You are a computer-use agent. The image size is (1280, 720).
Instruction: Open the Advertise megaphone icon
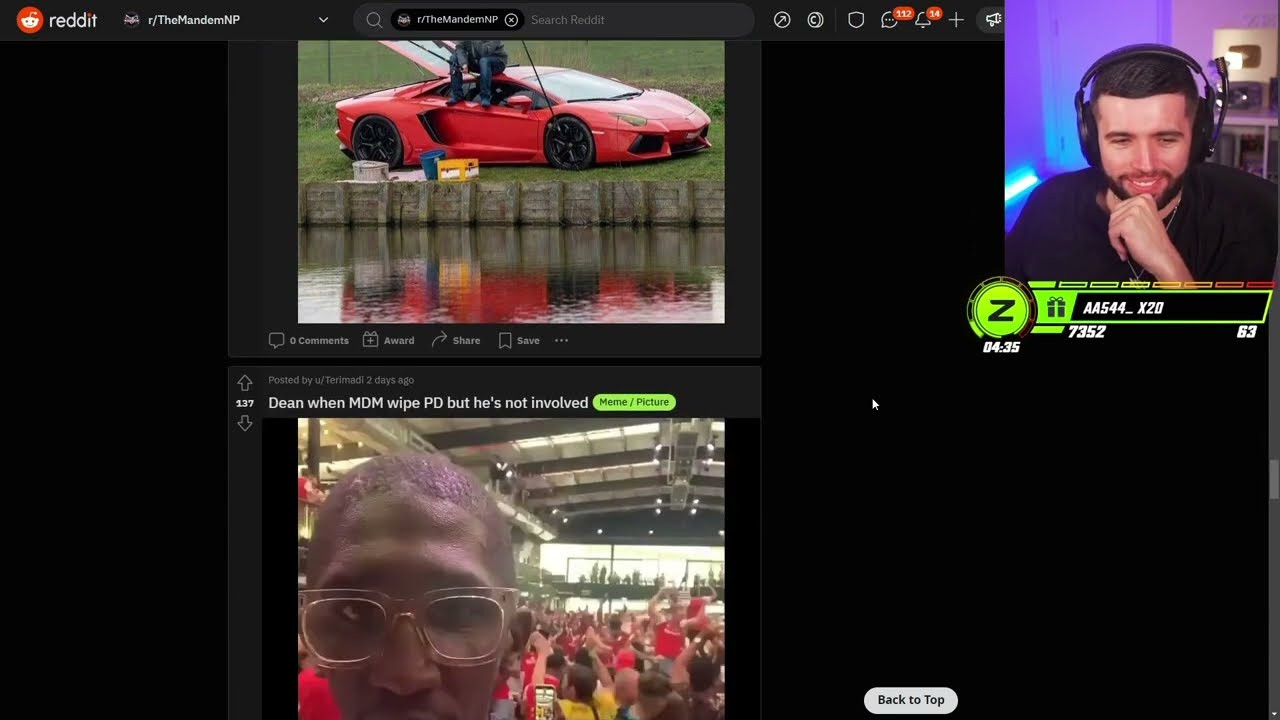(993, 20)
